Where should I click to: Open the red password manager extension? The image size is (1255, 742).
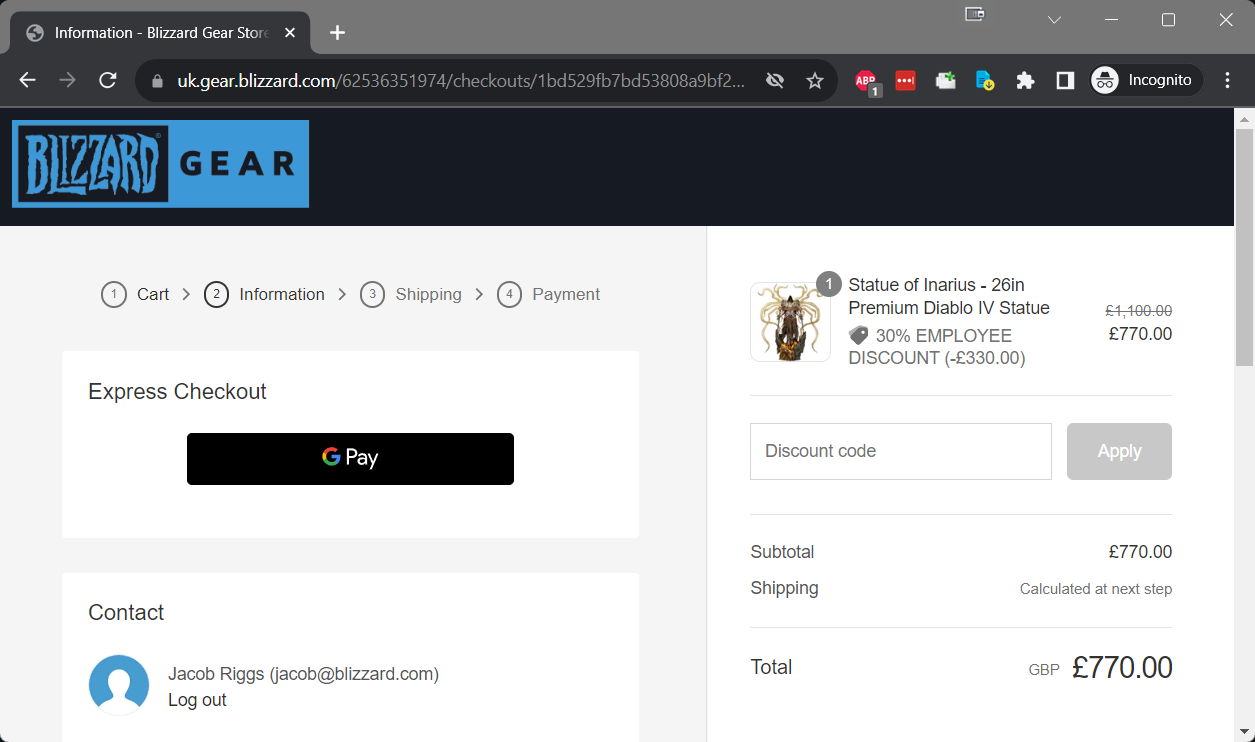click(905, 81)
